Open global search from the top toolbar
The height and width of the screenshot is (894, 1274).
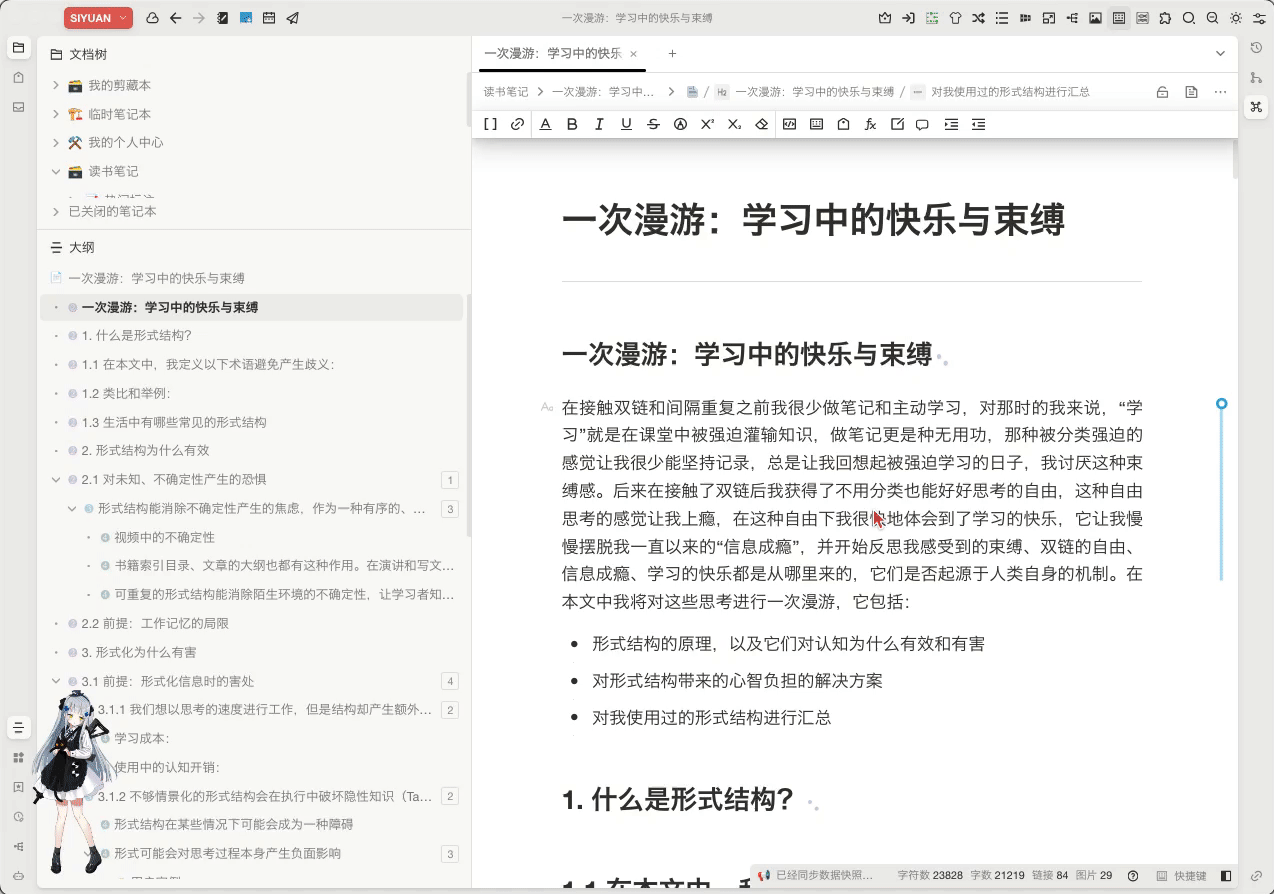click(x=1189, y=17)
